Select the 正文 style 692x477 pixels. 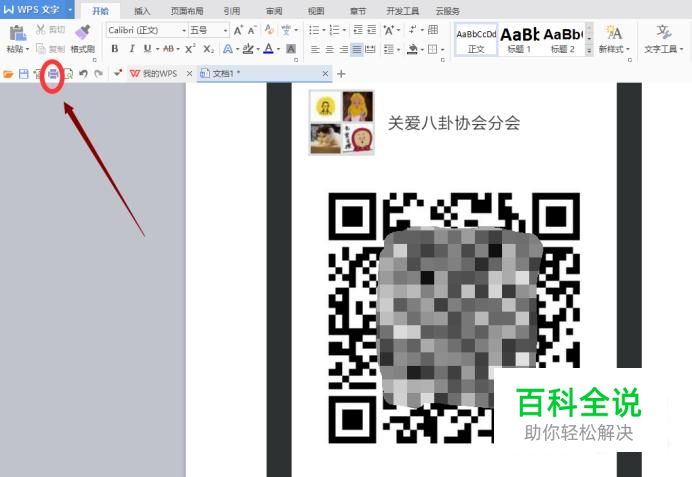476,39
